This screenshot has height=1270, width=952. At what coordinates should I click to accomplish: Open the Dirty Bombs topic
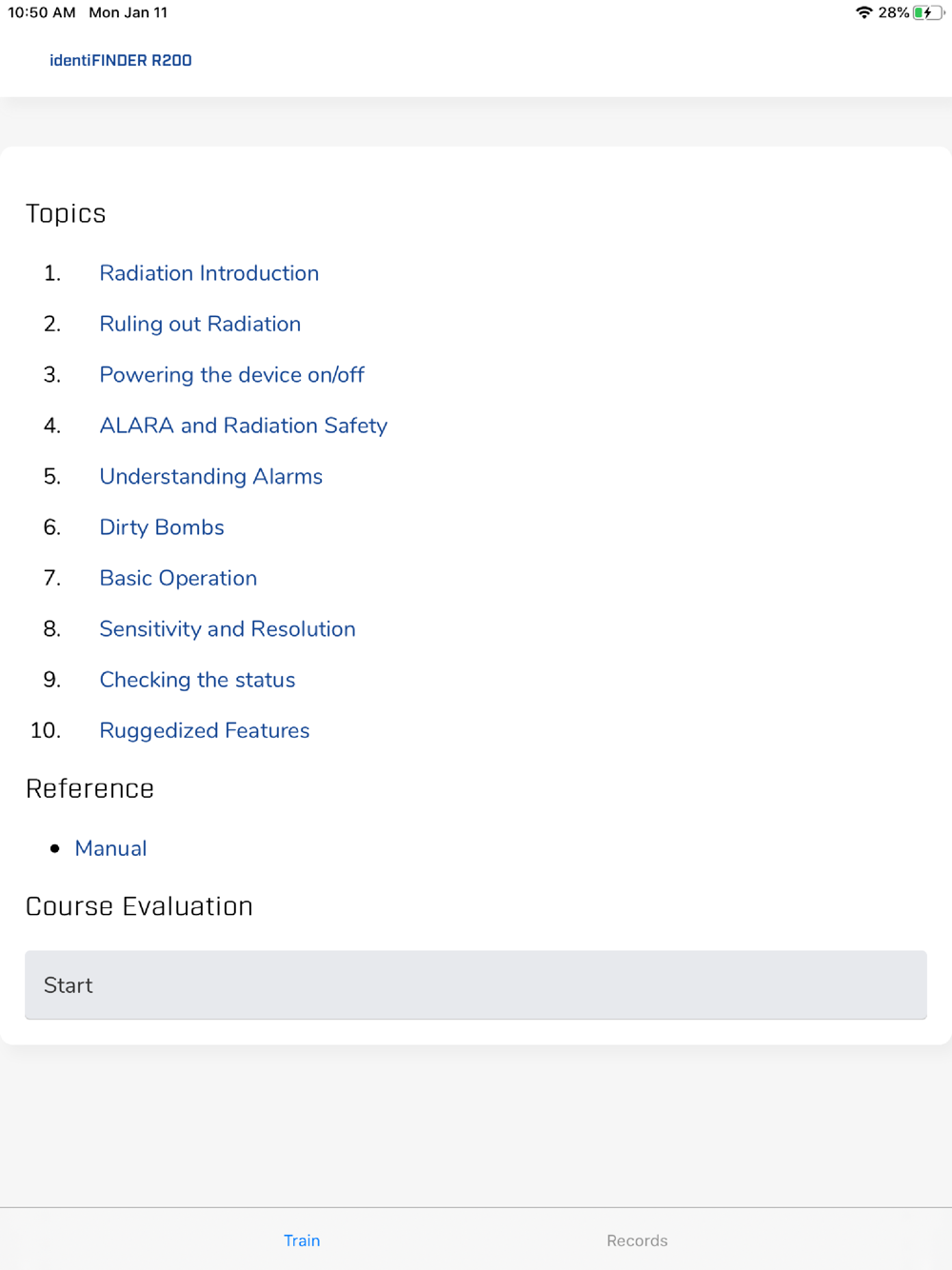[162, 527]
